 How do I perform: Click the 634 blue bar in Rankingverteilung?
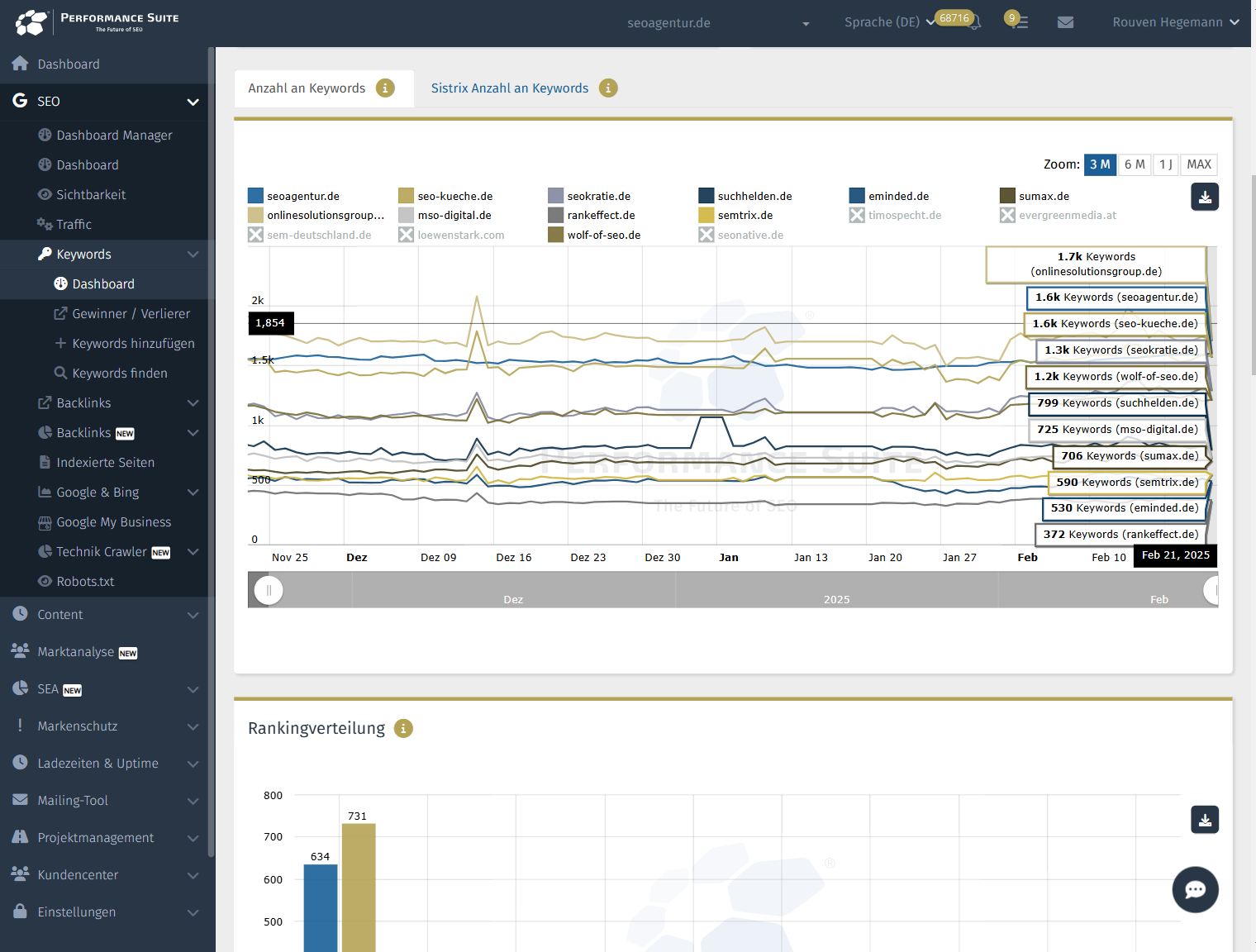tap(321, 908)
